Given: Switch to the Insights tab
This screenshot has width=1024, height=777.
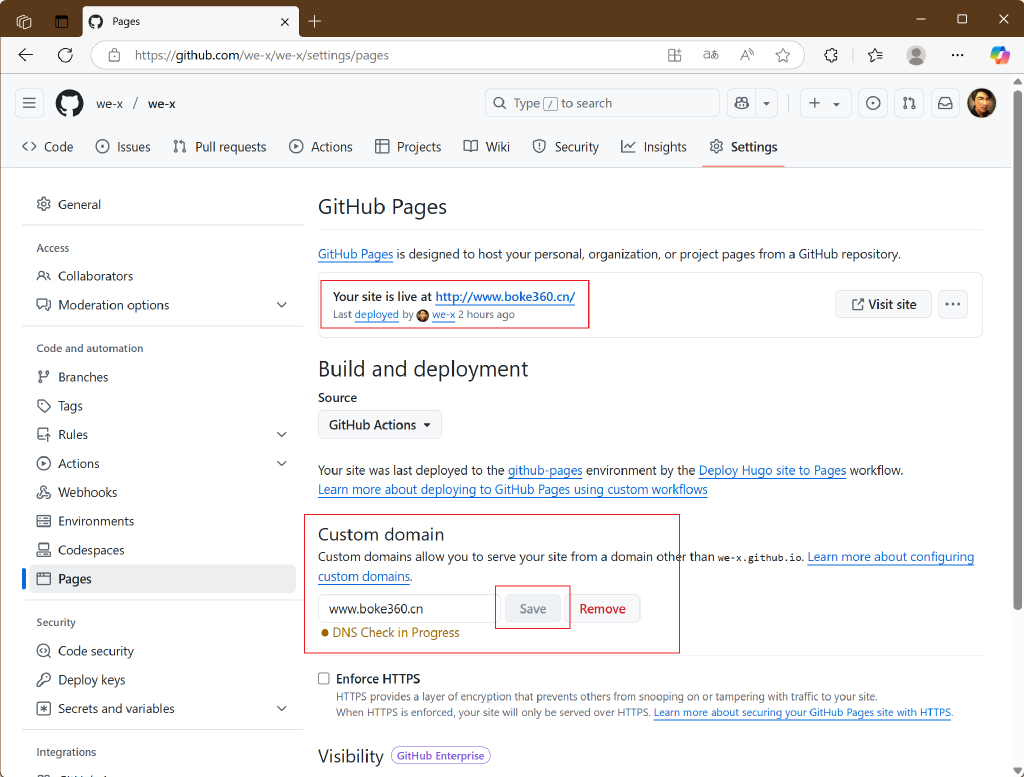Looking at the screenshot, I should coord(654,147).
